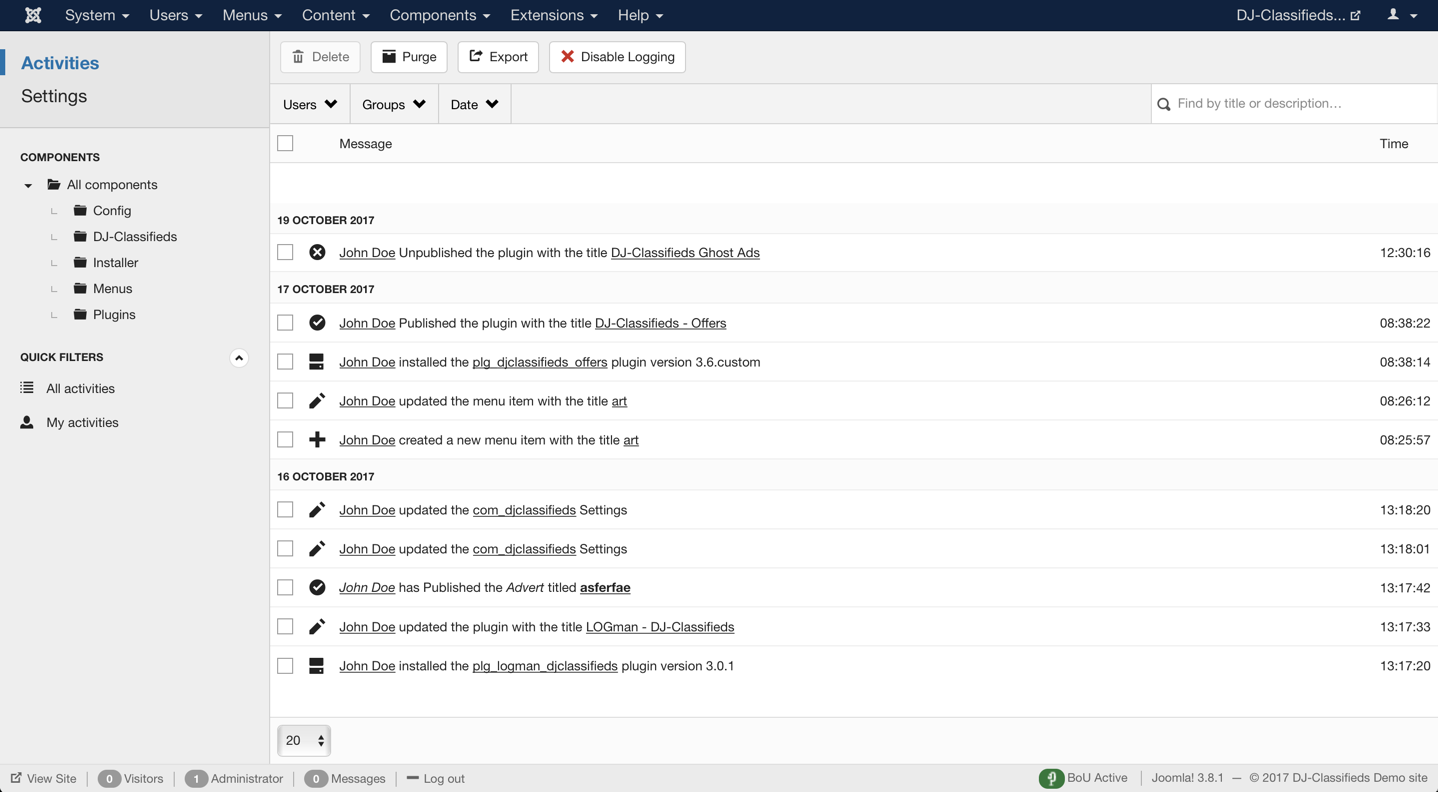Click the Config folder icon

click(80, 210)
